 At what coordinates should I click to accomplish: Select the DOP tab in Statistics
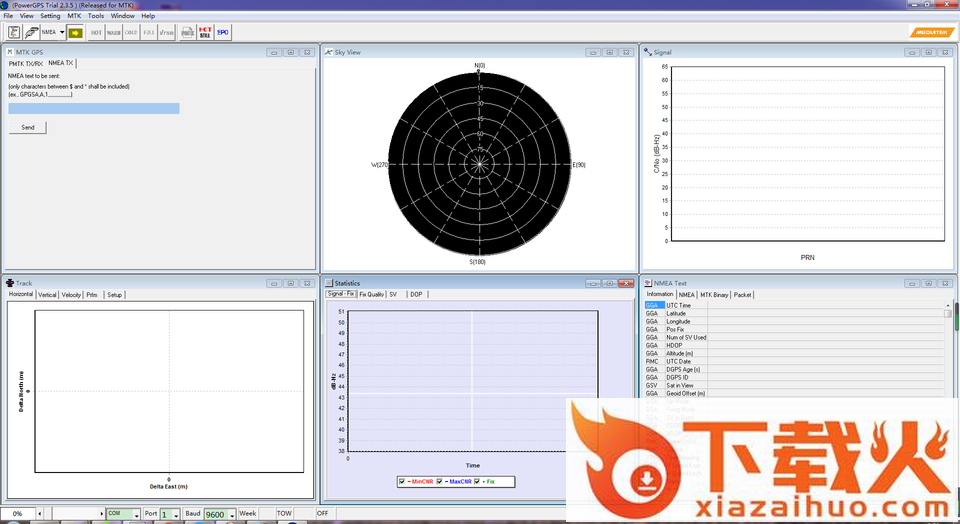[x=416, y=294]
